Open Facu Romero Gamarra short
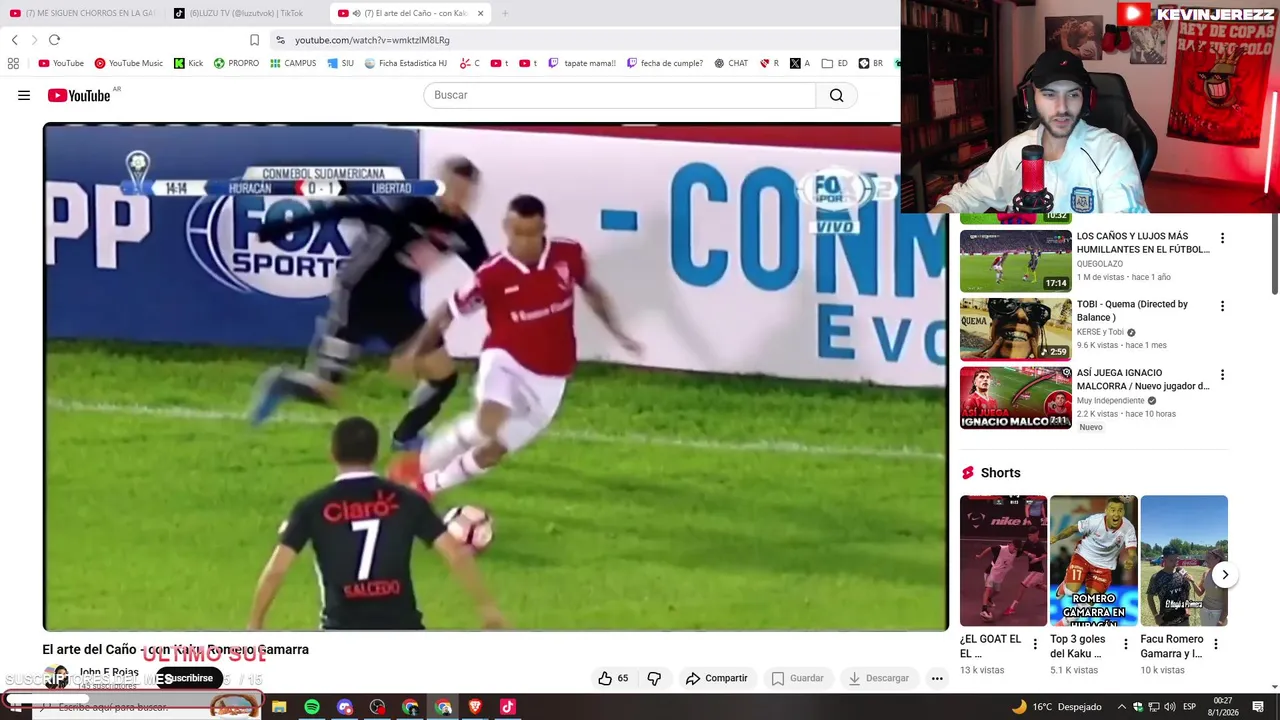Image resolution: width=1280 pixels, height=720 pixels. click(1184, 560)
